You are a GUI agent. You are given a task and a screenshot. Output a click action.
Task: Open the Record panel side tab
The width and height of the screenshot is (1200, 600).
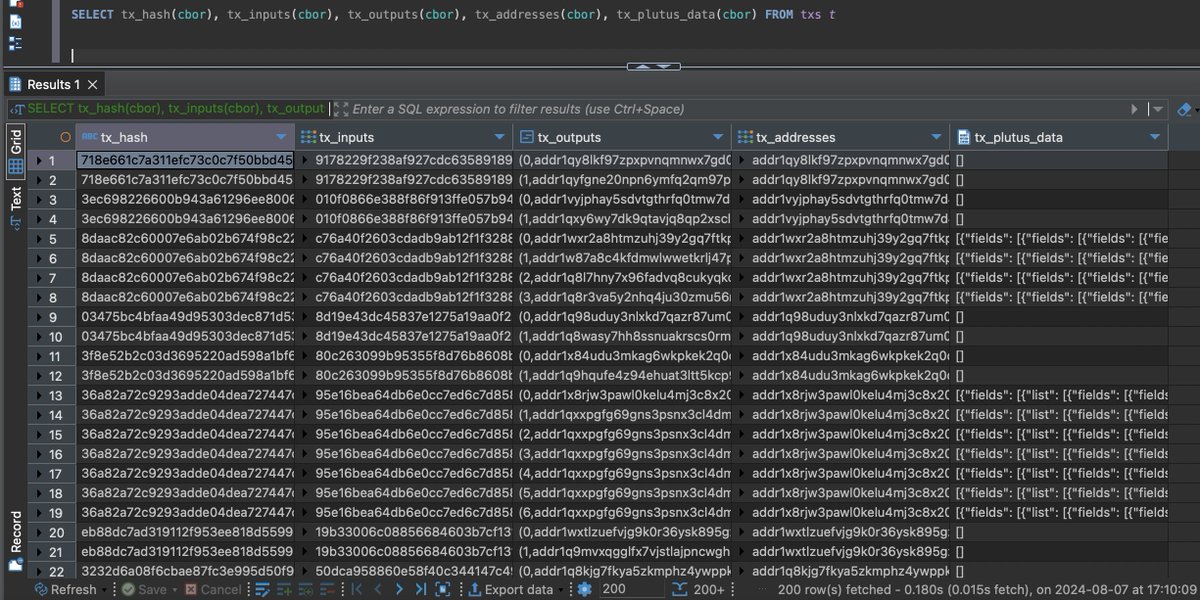coord(16,540)
